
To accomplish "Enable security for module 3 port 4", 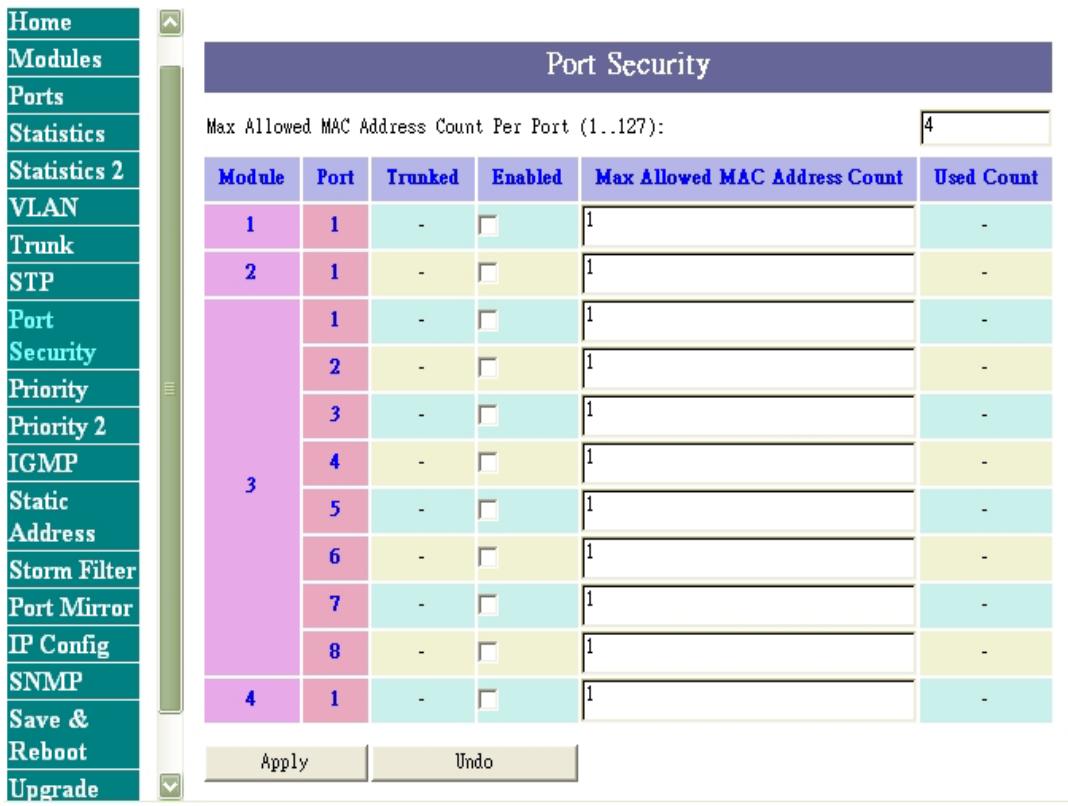I will [488, 463].
